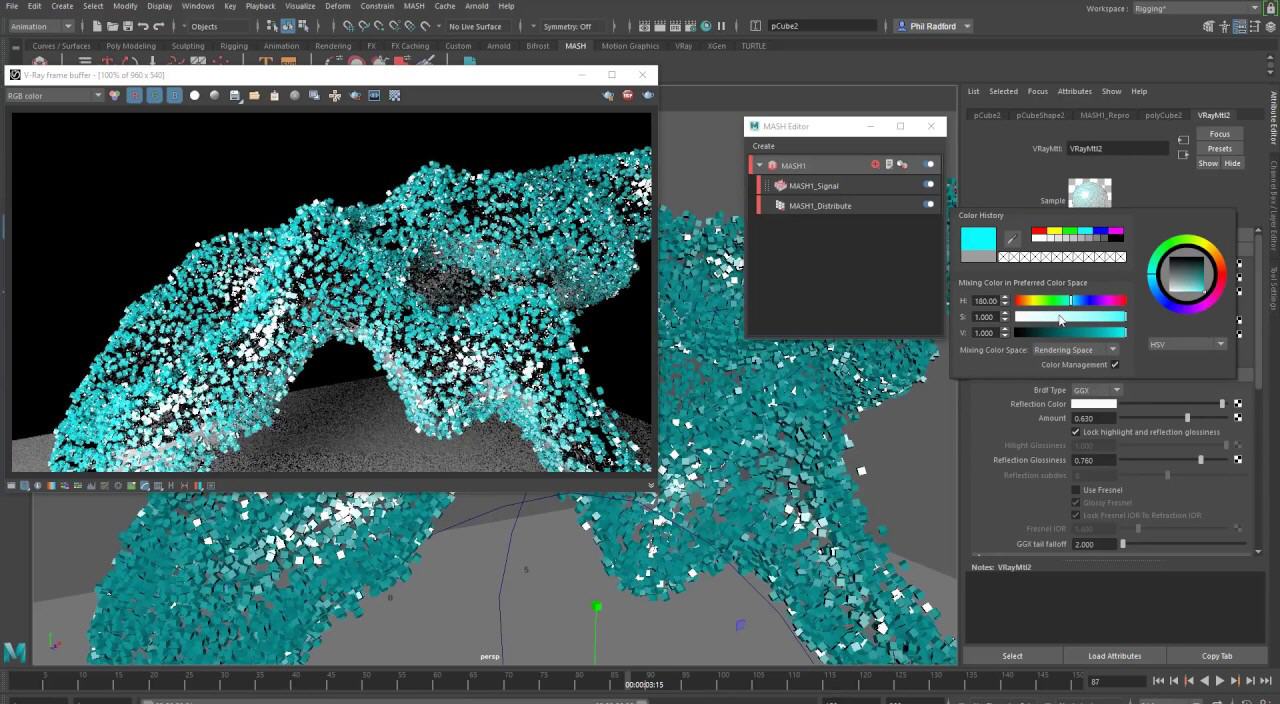Viewport: 1280px width, 704px height.
Task: Click redo arrow in Maya status line
Action: pyautogui.click(x=158, y=26)
